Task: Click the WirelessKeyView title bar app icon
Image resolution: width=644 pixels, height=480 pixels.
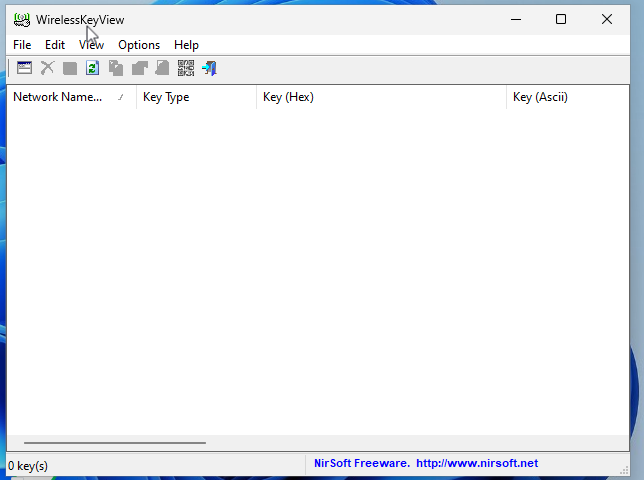Action: [x=22, y=20]
